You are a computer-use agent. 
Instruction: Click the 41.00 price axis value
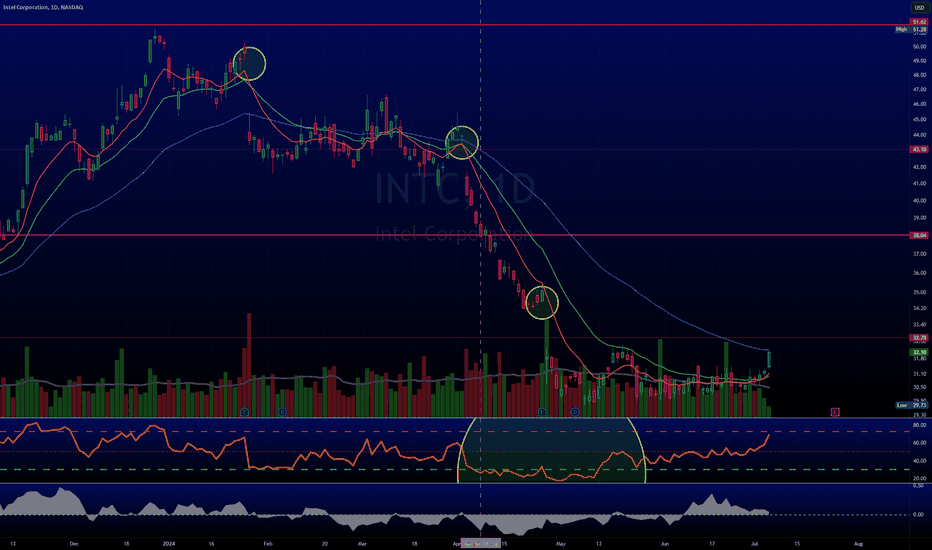pyautogui.click(x=919, y=183)
